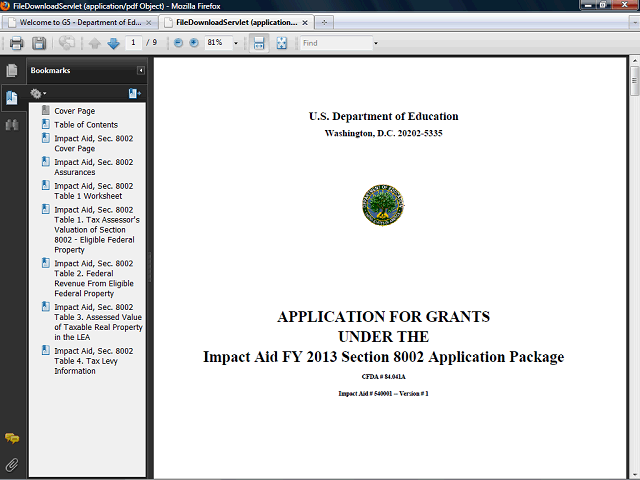Jump to Table of Contents bookmark

point(86,125)
